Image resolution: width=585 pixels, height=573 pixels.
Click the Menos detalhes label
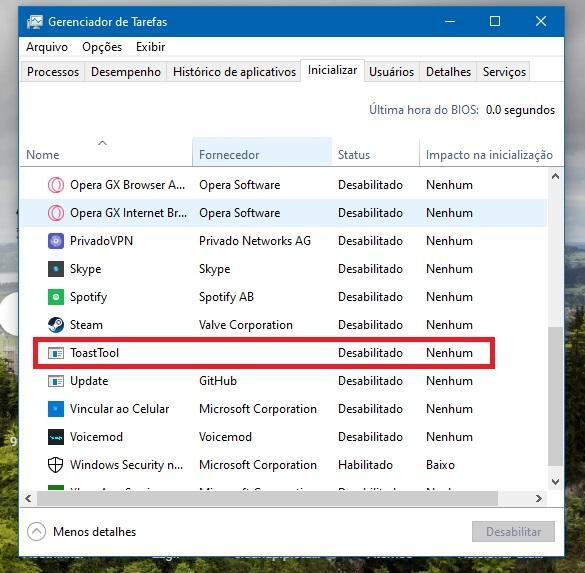click(x=94, y=532)
